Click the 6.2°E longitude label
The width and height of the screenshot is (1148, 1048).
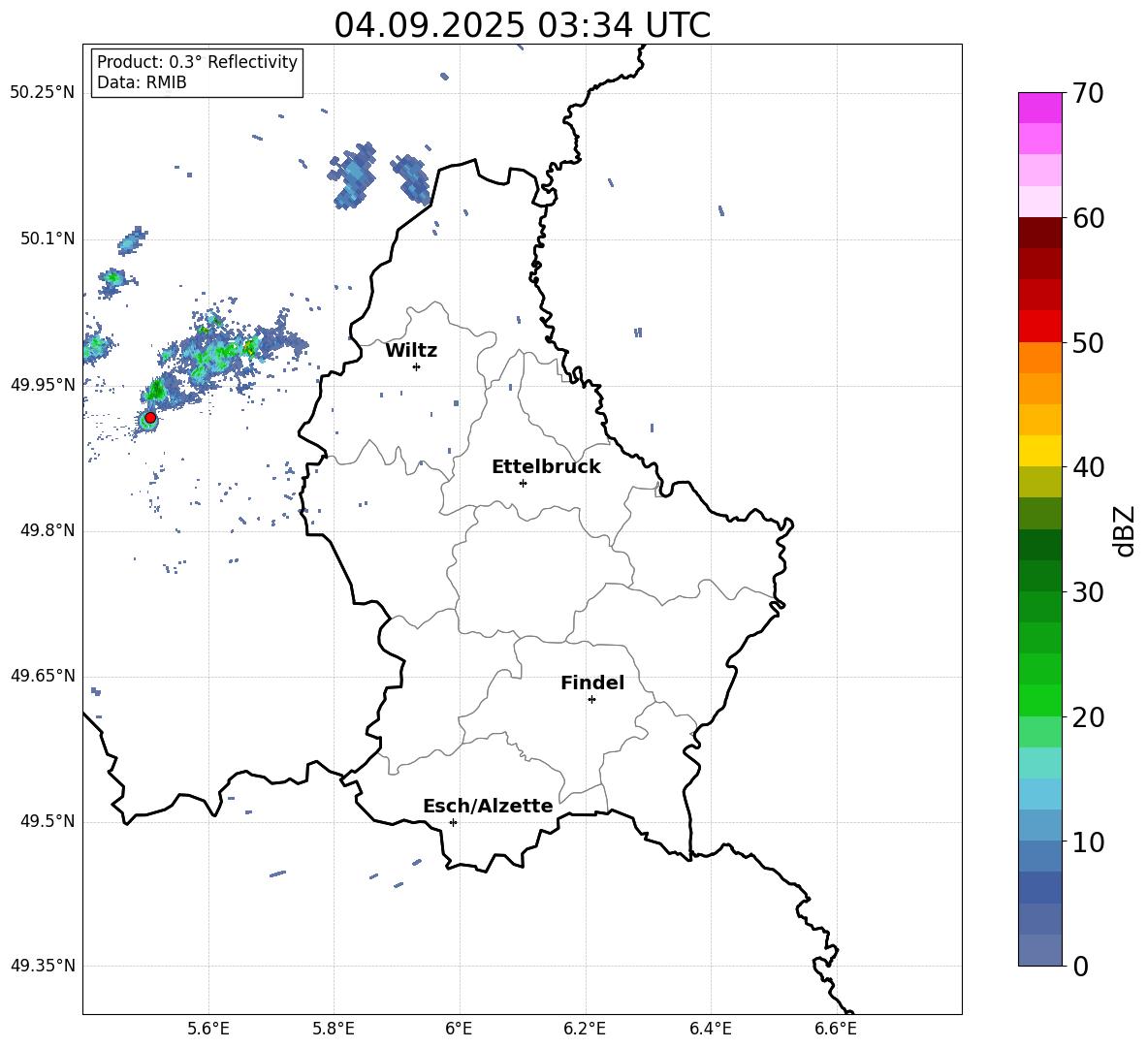pyautogui.click(x=585, y=1029)
